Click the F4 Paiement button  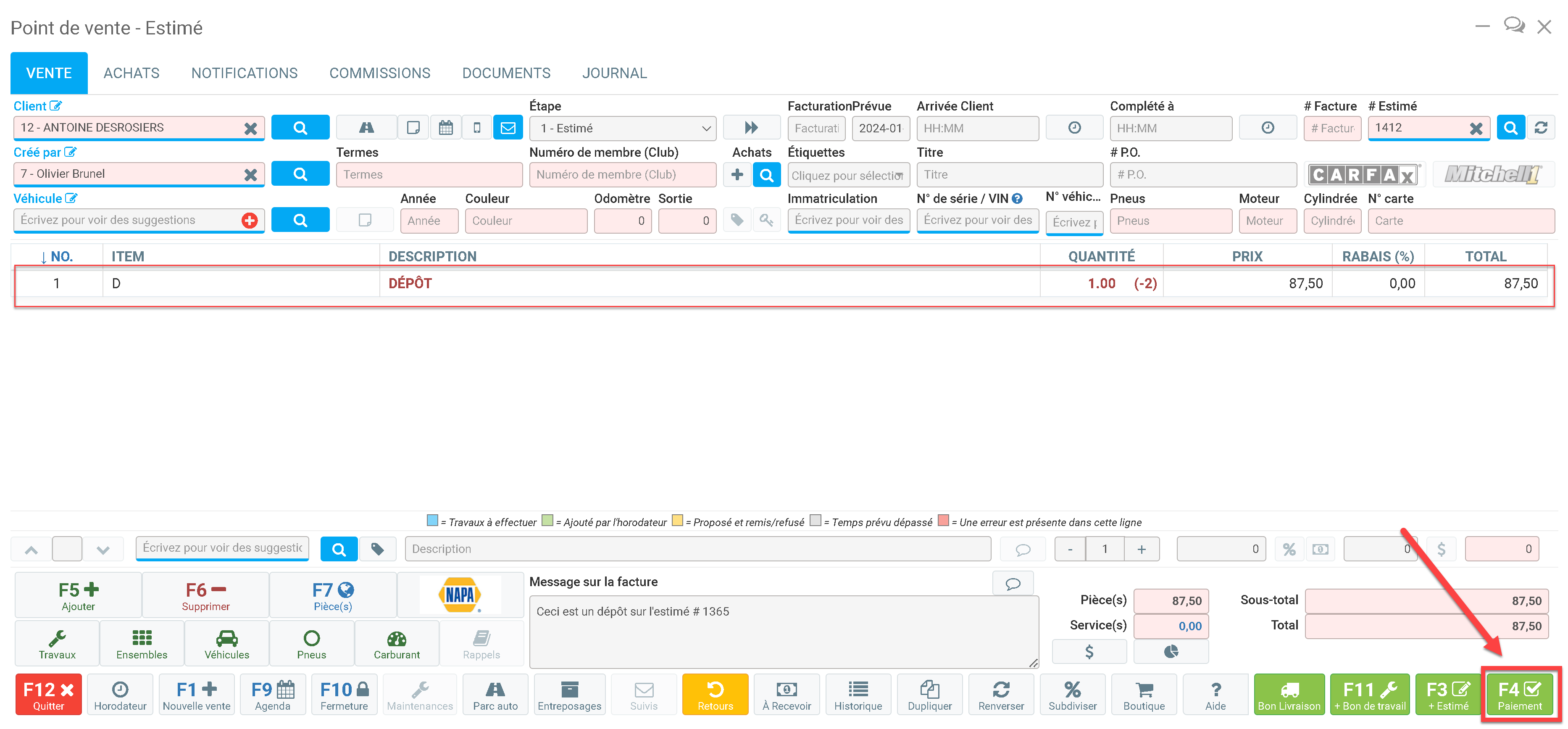click(1519, 694)
